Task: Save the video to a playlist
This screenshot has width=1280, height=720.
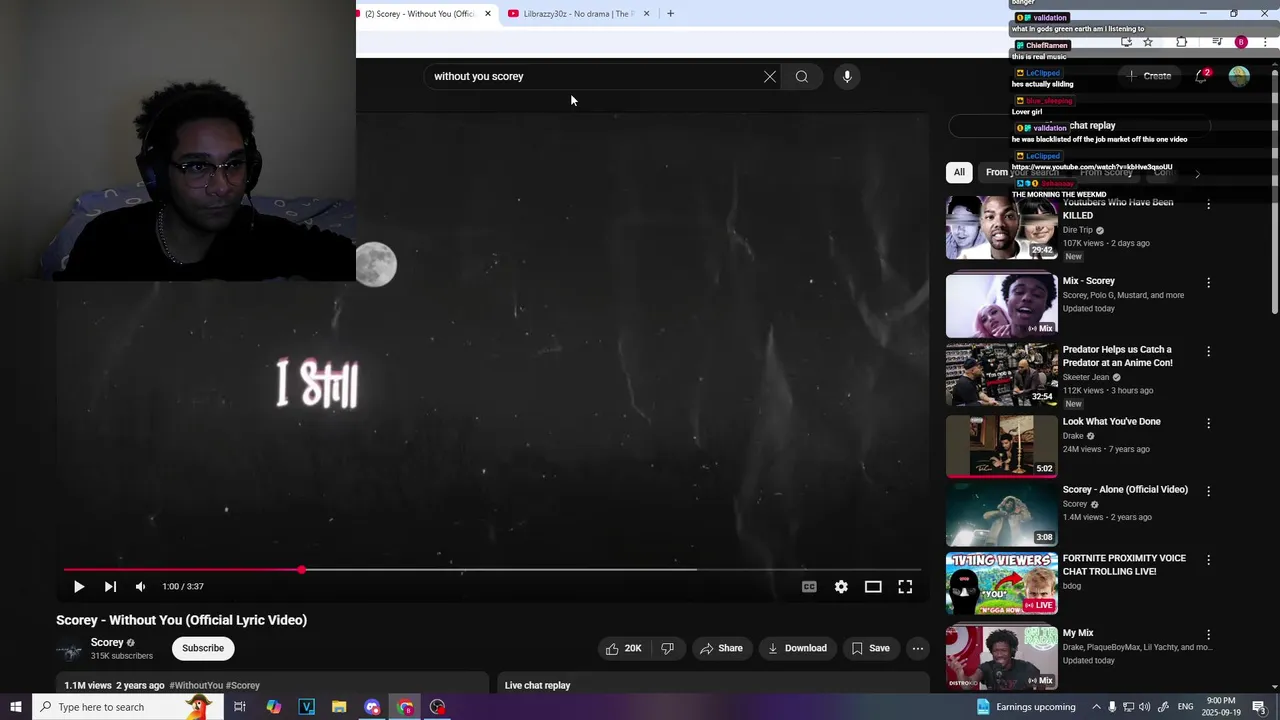Action: 870,648
